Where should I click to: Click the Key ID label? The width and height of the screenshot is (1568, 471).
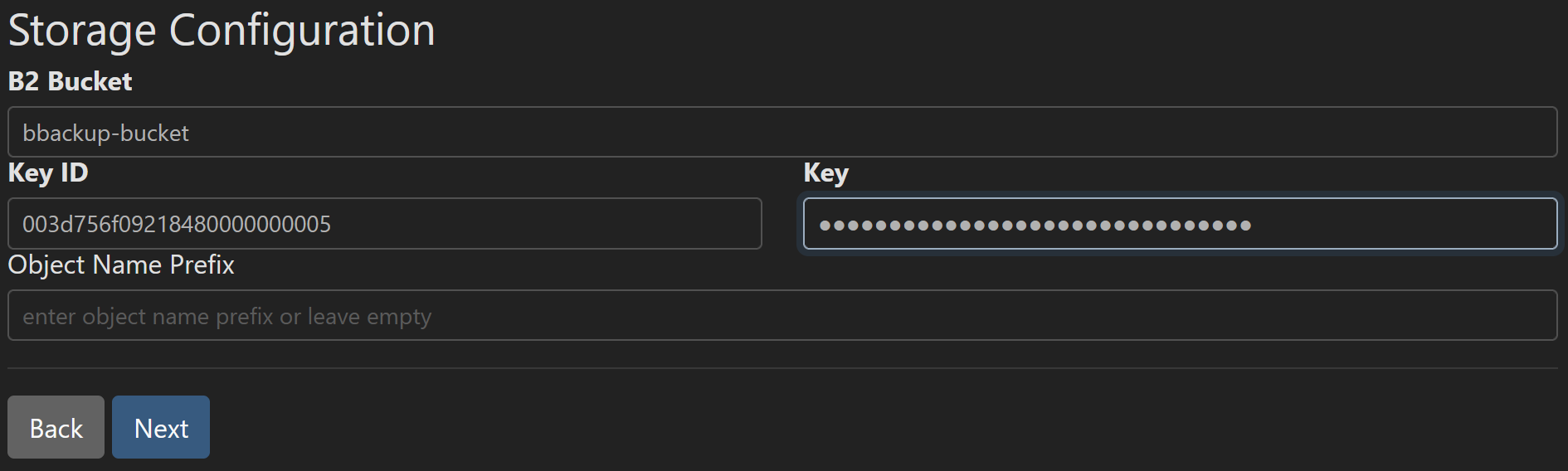point(48,172)
